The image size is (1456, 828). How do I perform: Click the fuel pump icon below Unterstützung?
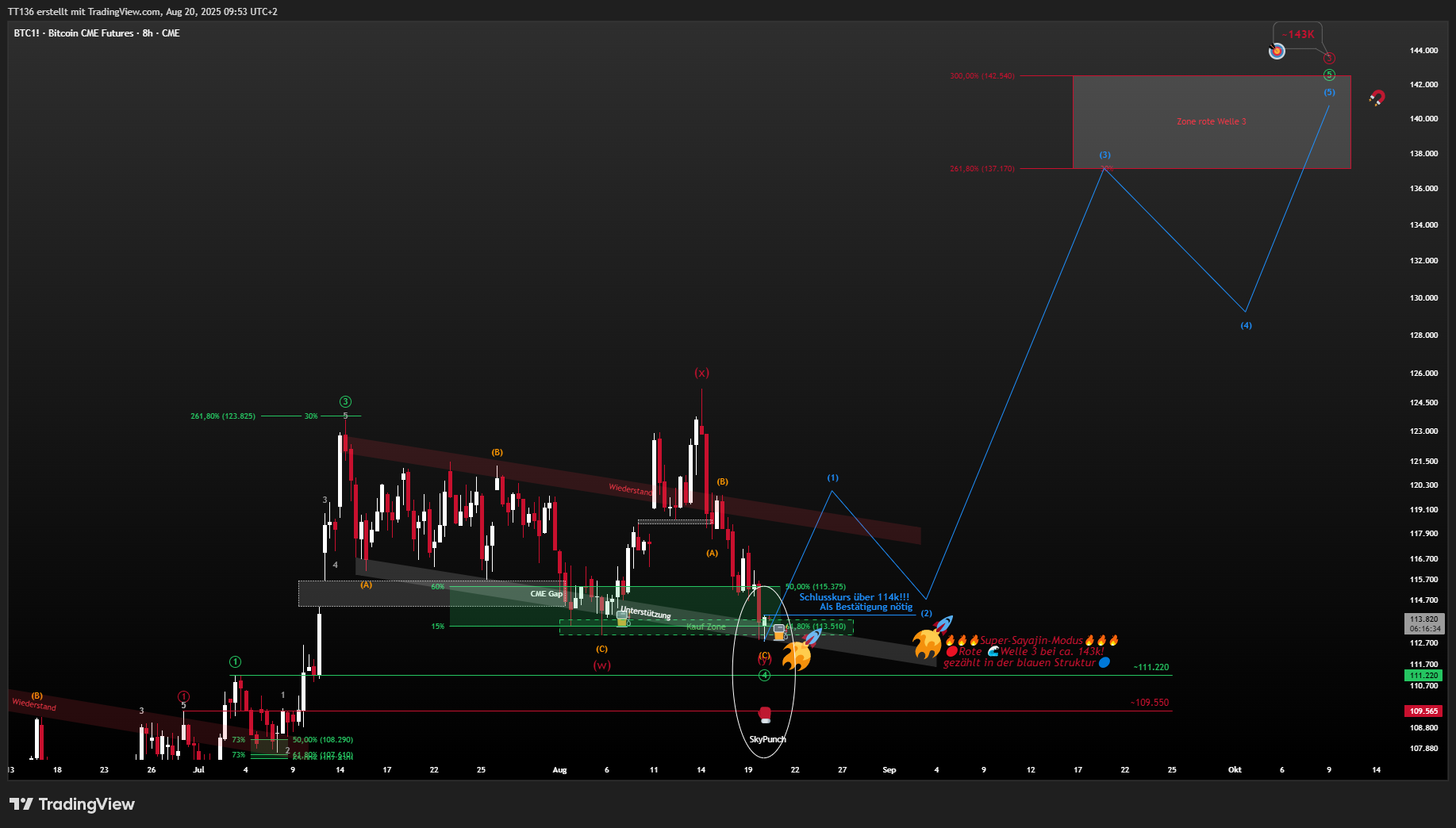(622, 619)
